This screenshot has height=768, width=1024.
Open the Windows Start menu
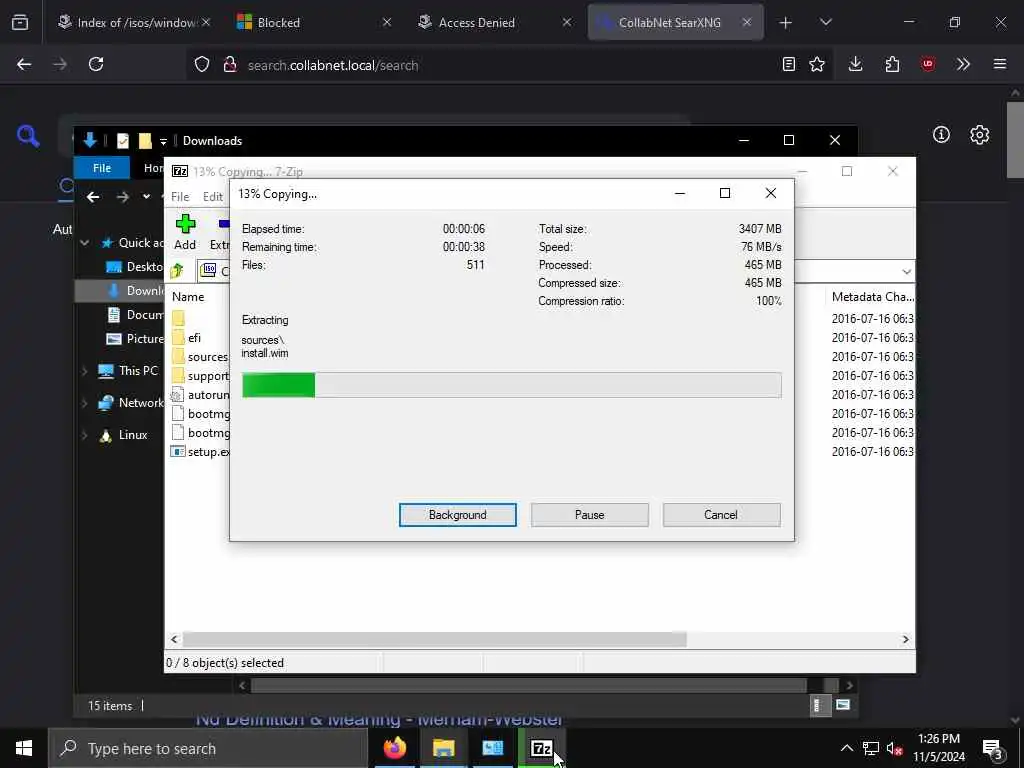coord(24,748)
